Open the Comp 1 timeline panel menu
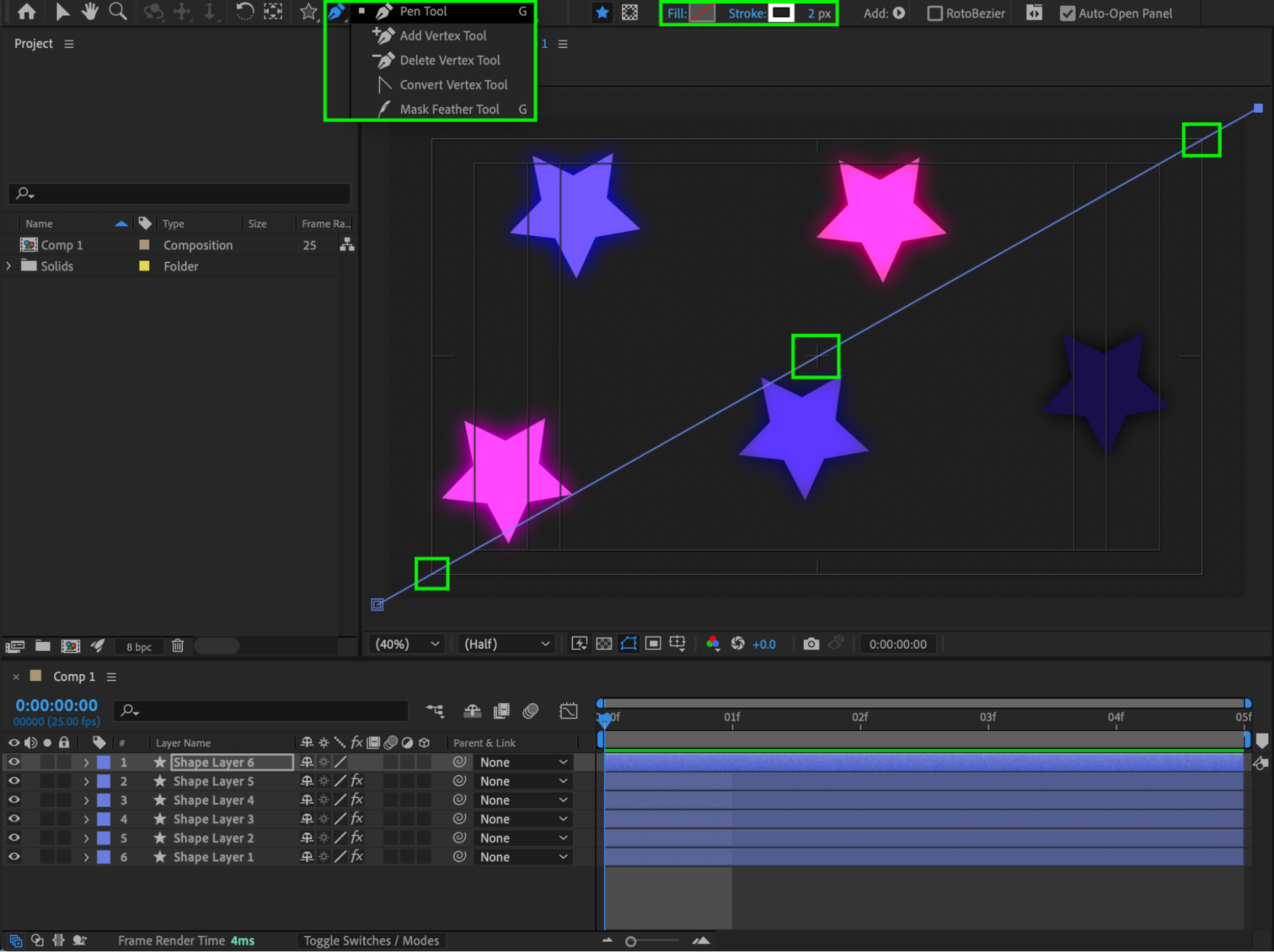The height and width of the screenshot is (952, 1274). (112, 677)
